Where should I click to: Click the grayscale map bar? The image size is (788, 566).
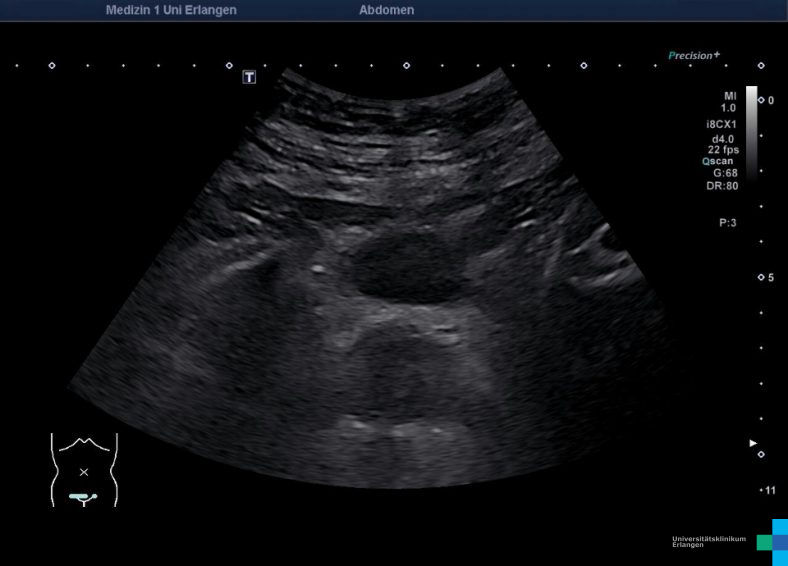pyautogui.click(x=751, y=131)
